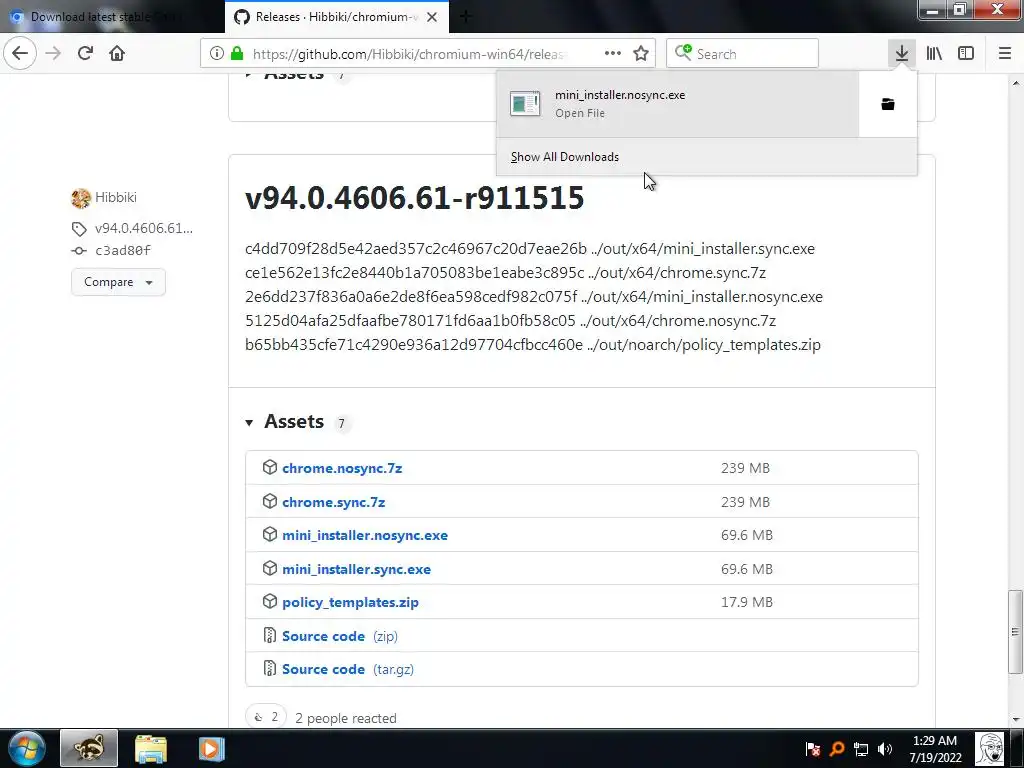Click the volume speaker tray icon

885,749
